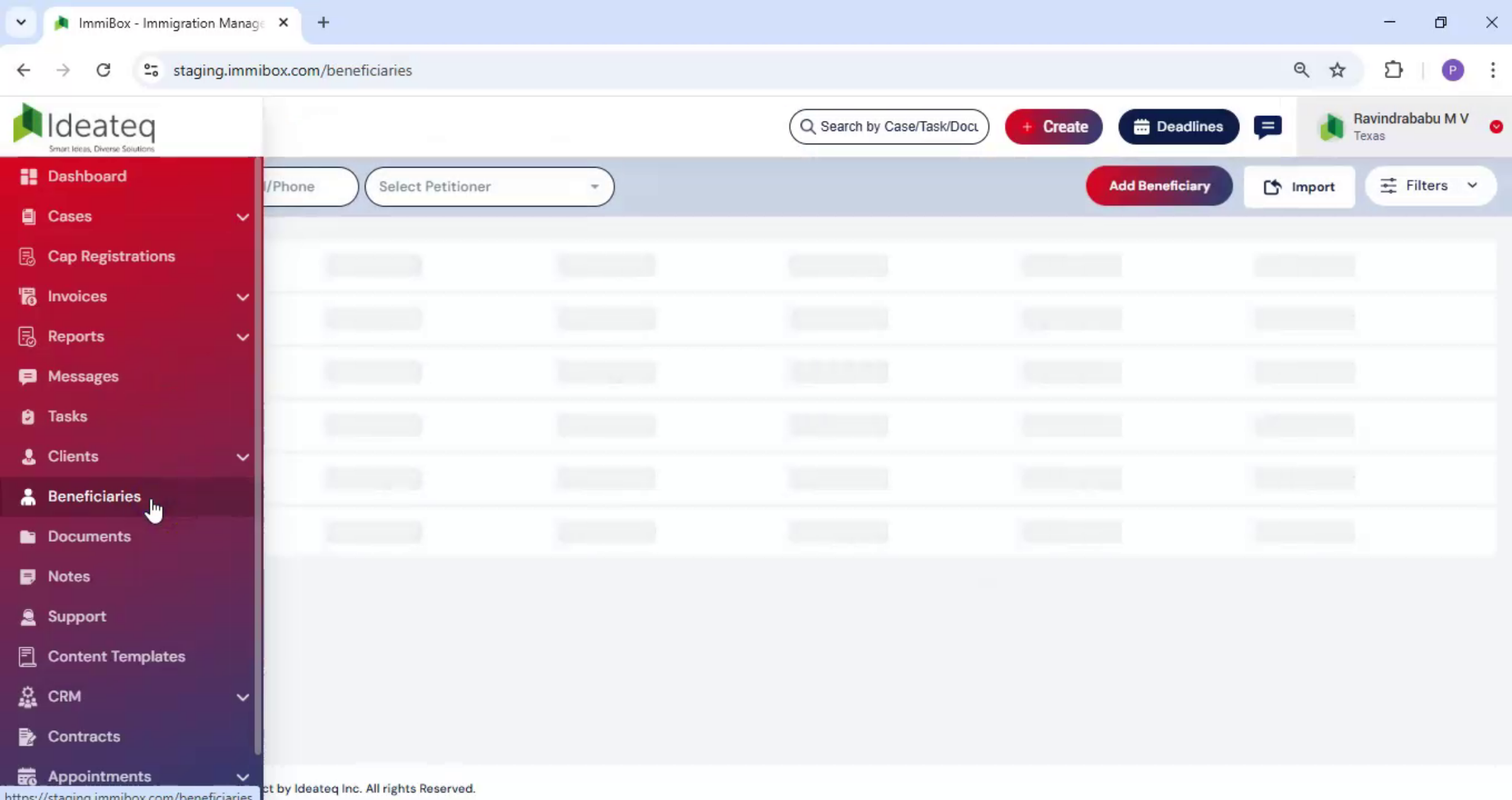The image size is (1512, 800).
Task: Open a new browser tab
Action: (x=323, y=23)
